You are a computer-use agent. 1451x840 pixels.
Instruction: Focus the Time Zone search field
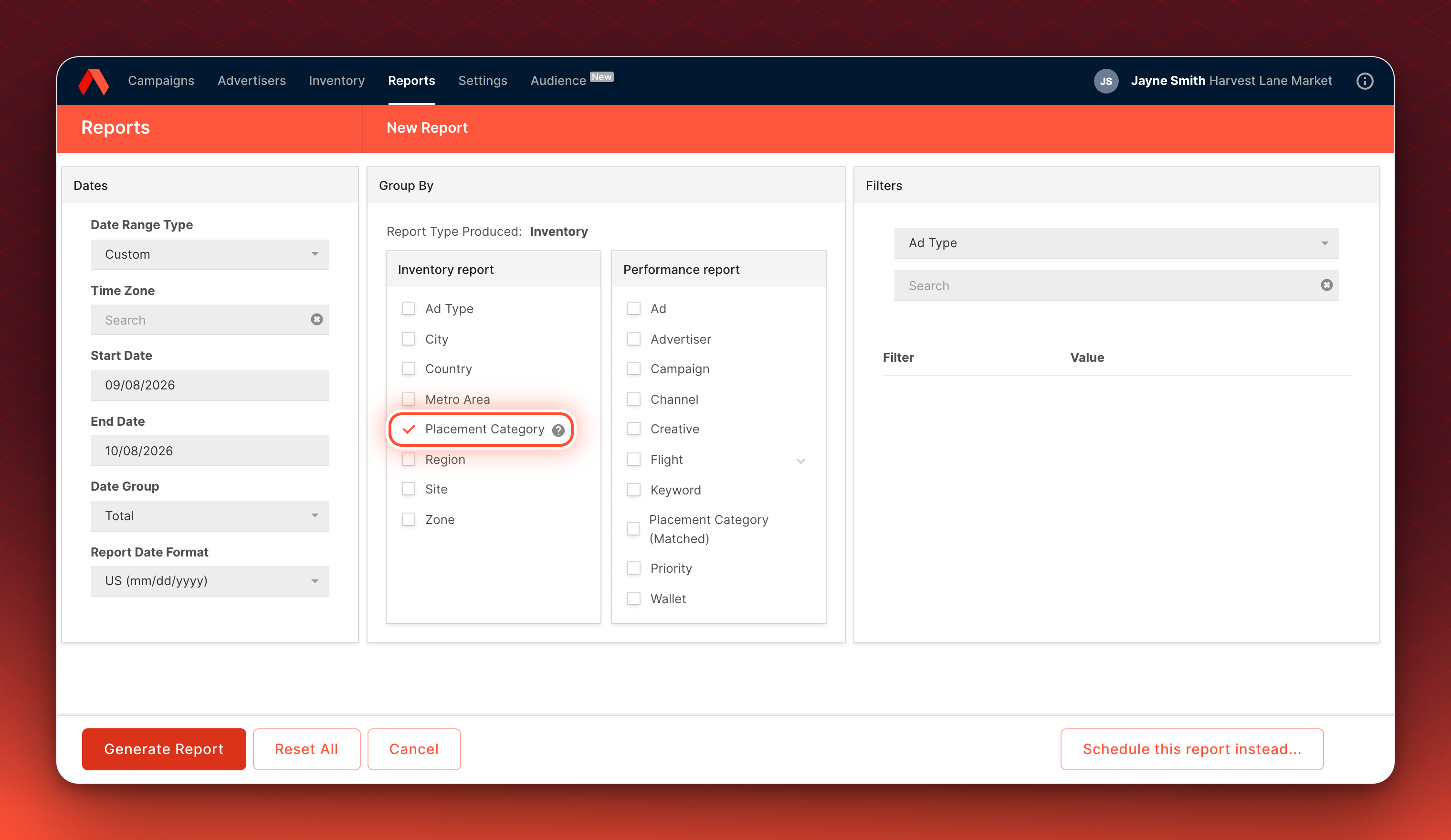pyautogui.click(x=210, y=319)
